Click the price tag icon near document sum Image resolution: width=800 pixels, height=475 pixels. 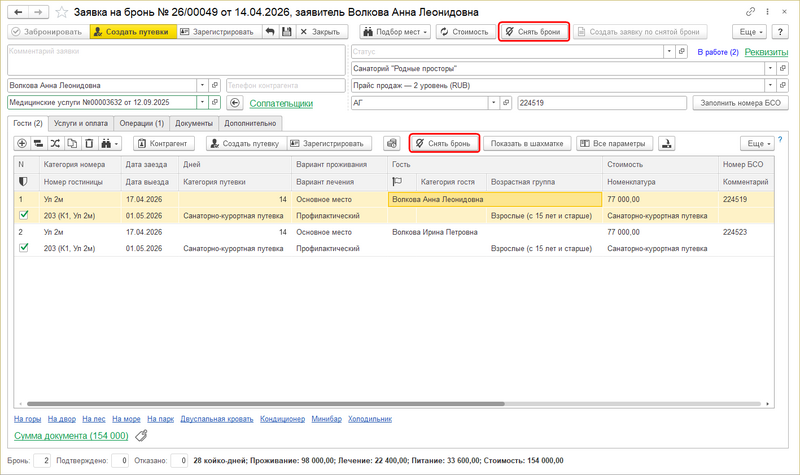coord(142,436)
